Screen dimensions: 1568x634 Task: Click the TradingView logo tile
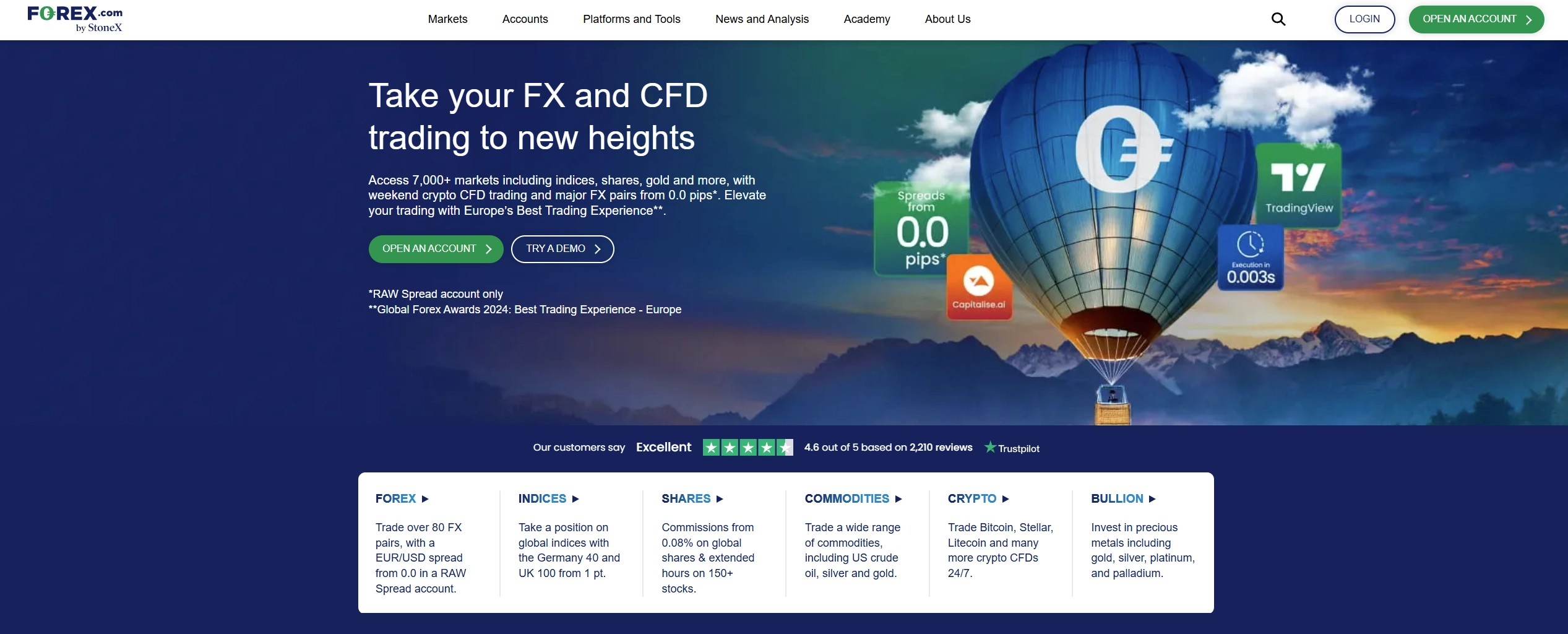pyautogui.click(x=1298, y=185)
